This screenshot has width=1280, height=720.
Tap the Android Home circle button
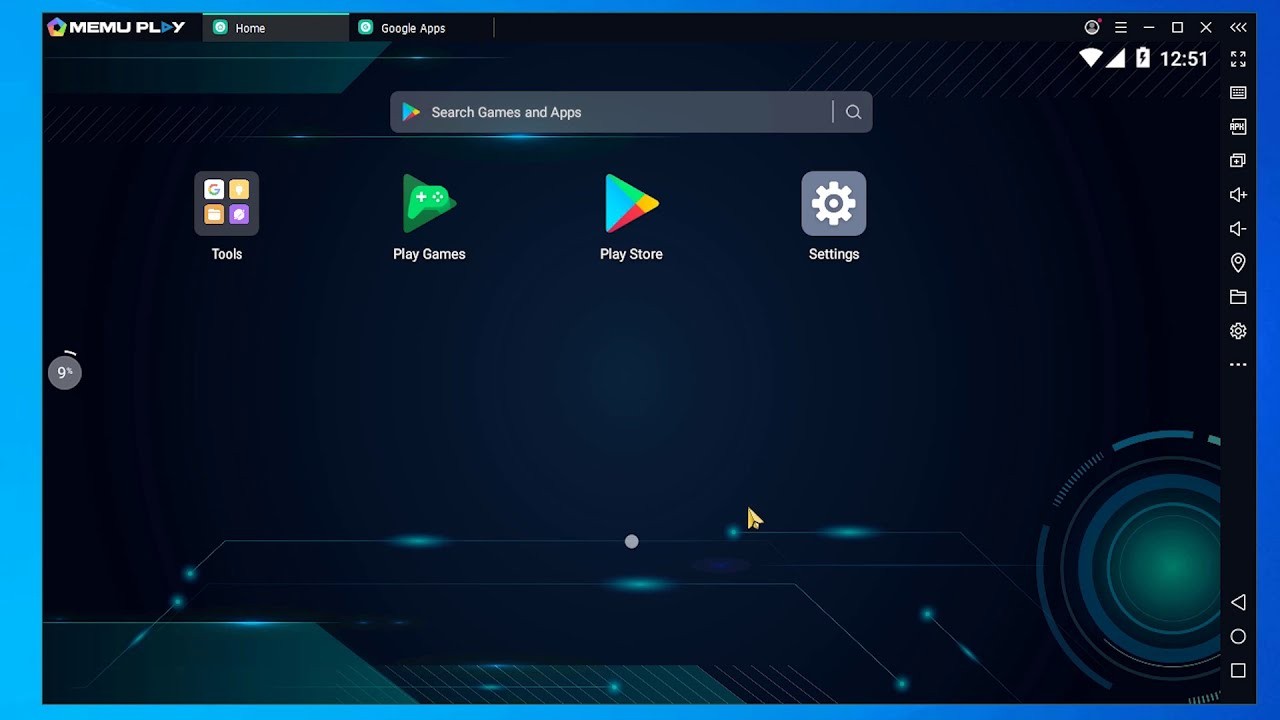[1238, 637]
